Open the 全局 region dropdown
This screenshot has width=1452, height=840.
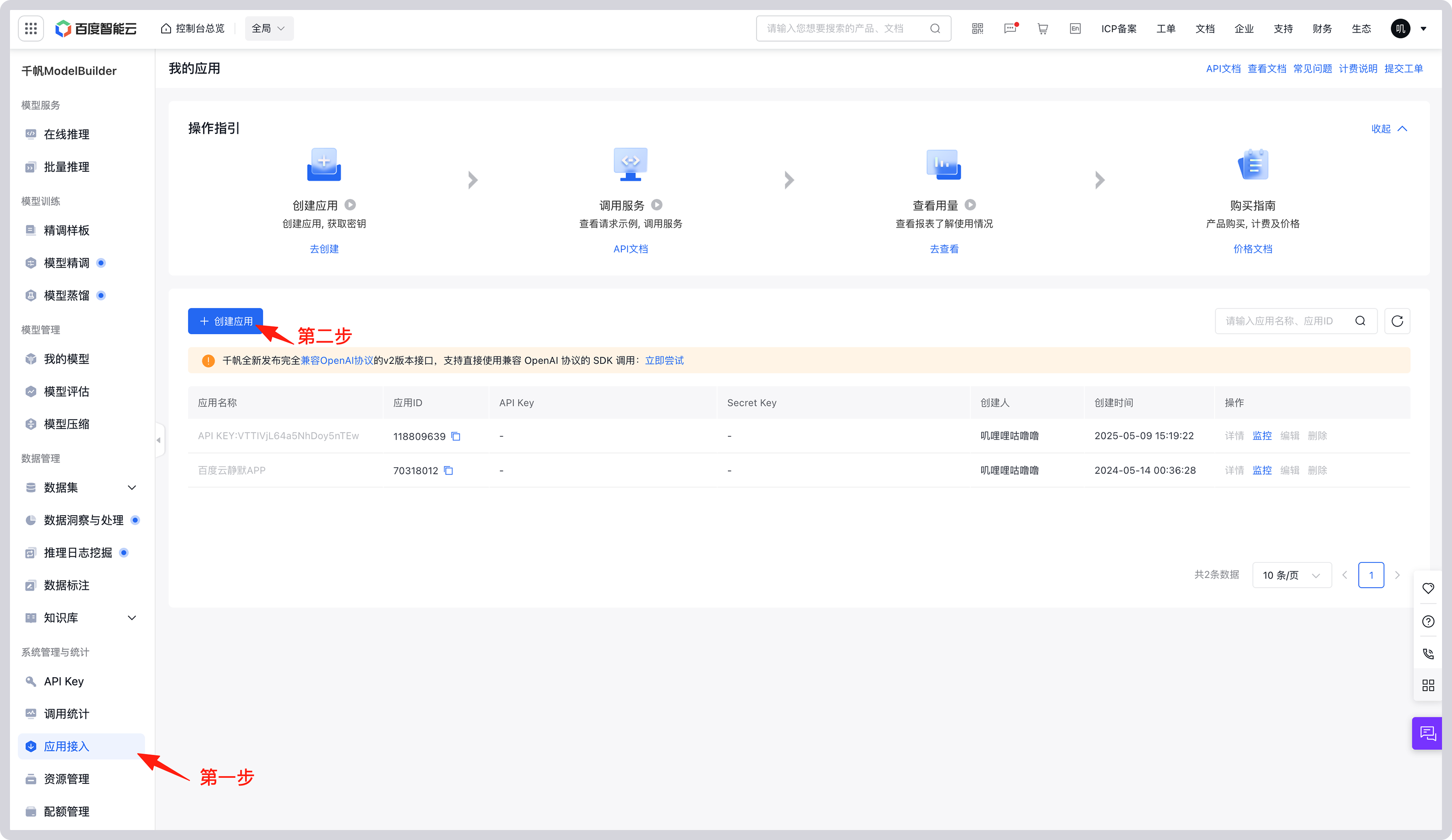269,28
